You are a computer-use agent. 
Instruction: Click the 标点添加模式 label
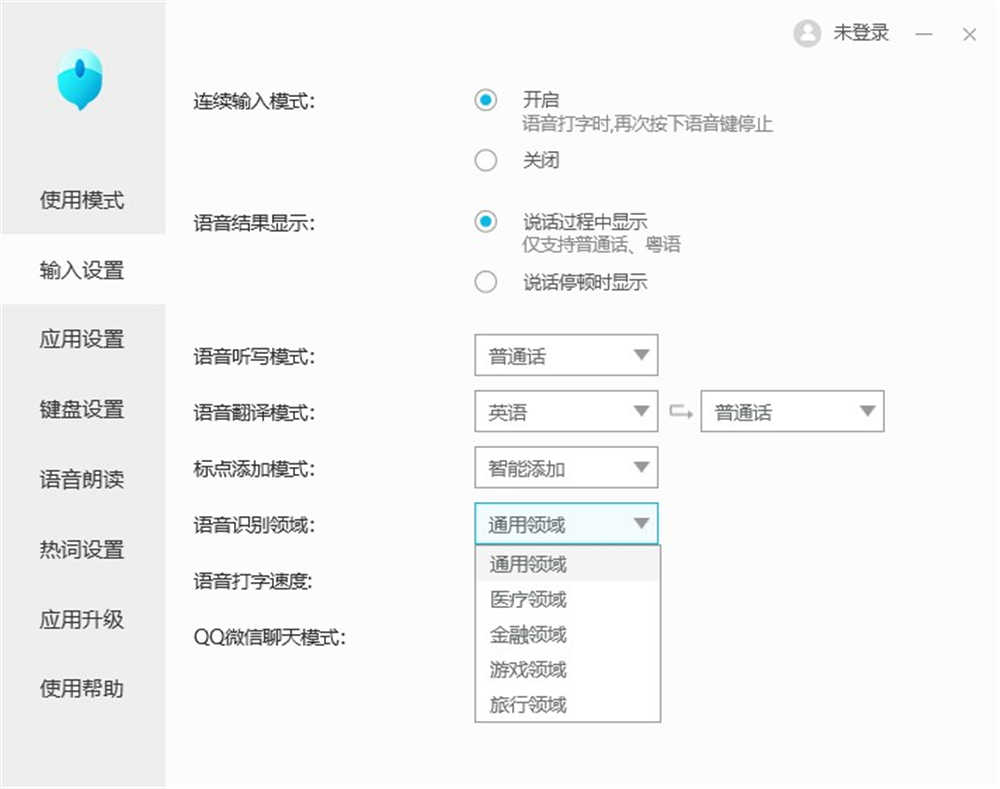pos(254,468)
